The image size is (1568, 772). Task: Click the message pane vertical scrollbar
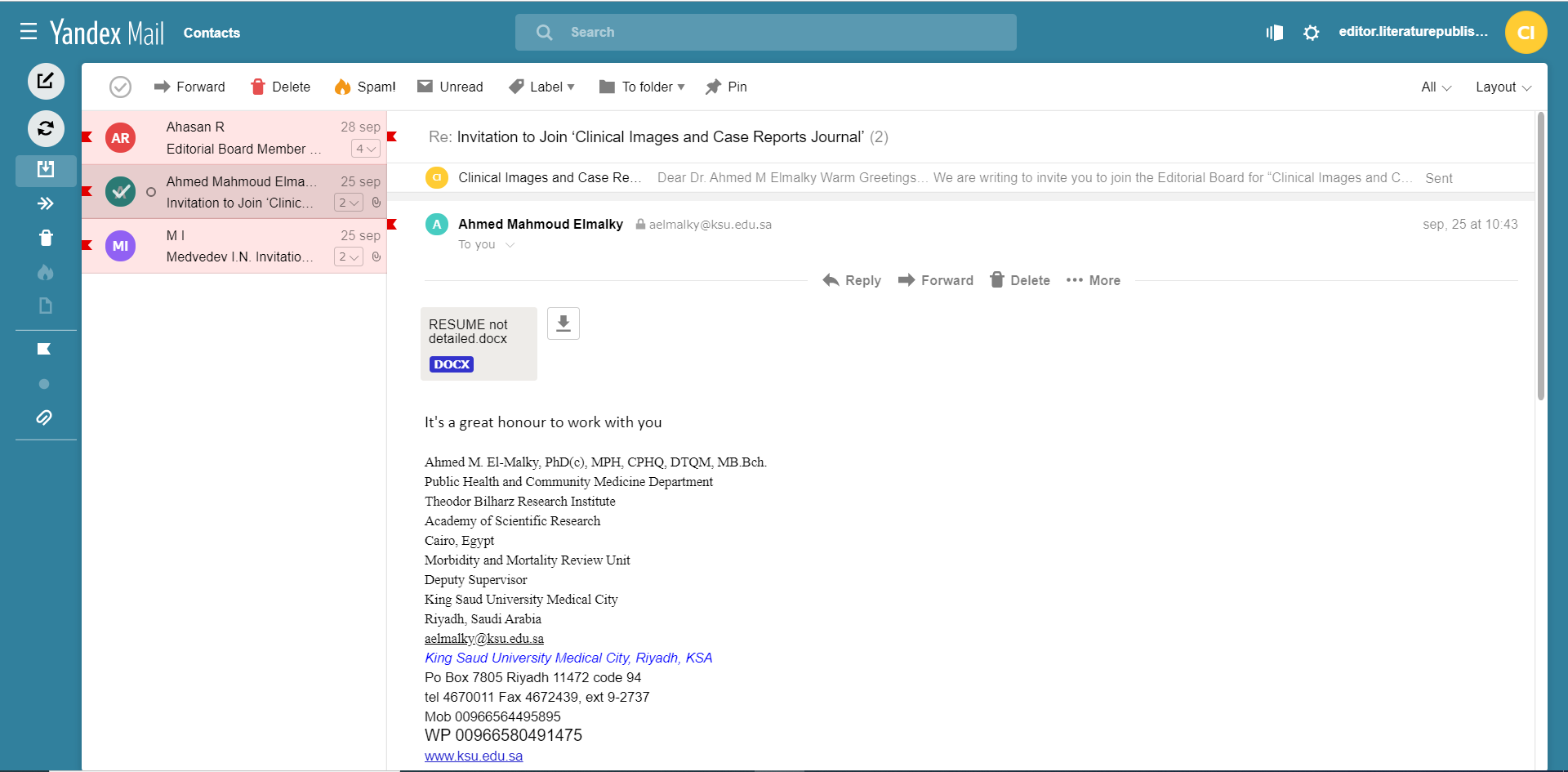click(x=1540, y=257)
